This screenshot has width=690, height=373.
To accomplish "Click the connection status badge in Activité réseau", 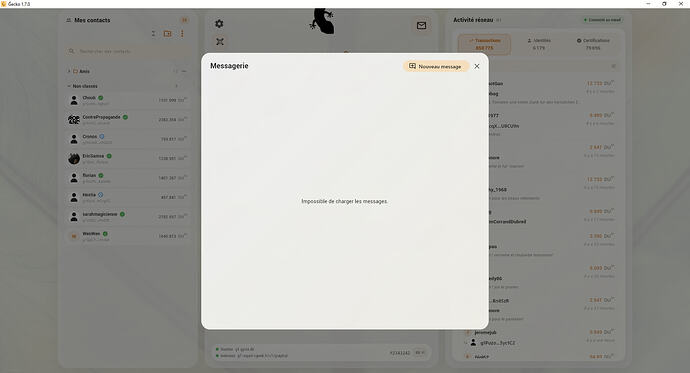I will (602, 20).
